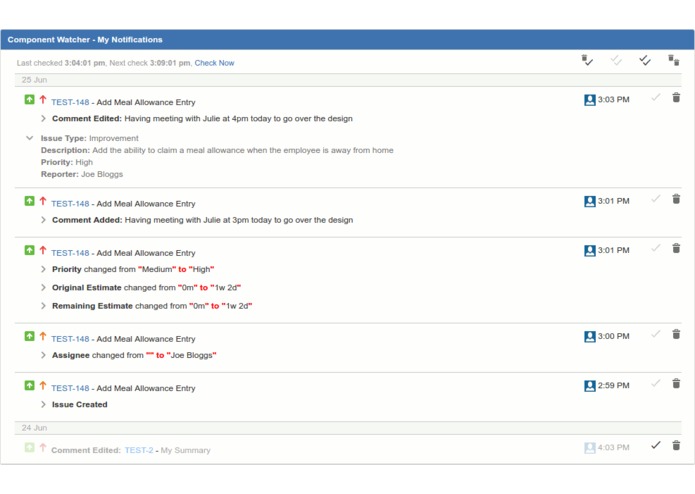Click Issue Type: Improvement text

(90, 138)
